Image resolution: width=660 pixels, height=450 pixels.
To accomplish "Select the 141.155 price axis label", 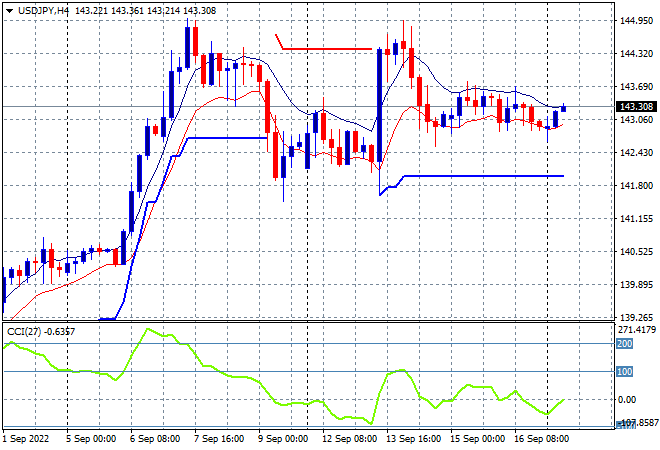I will [x=637, y=218].
